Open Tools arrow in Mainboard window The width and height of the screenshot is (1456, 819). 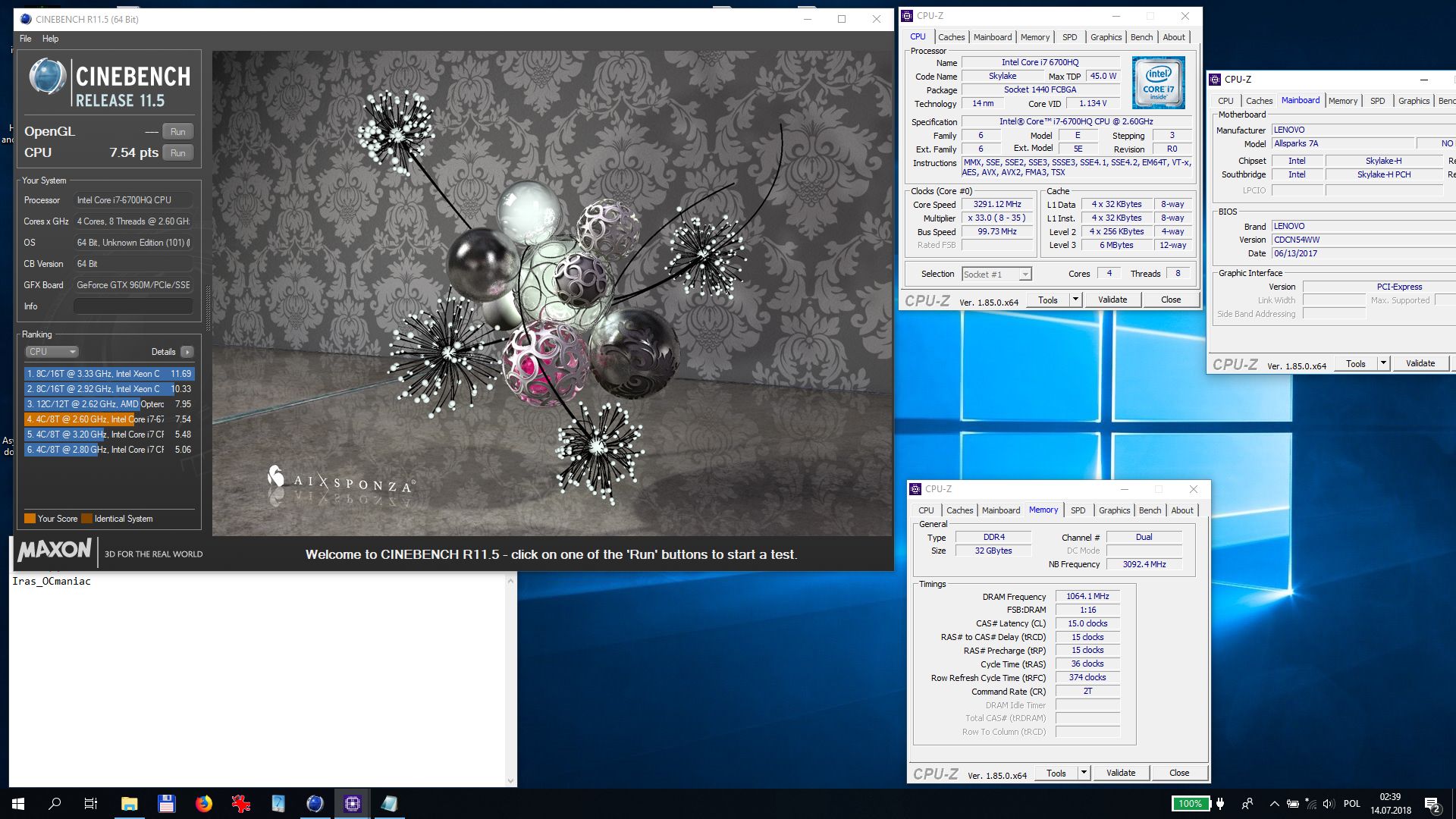coord(1383,364)
